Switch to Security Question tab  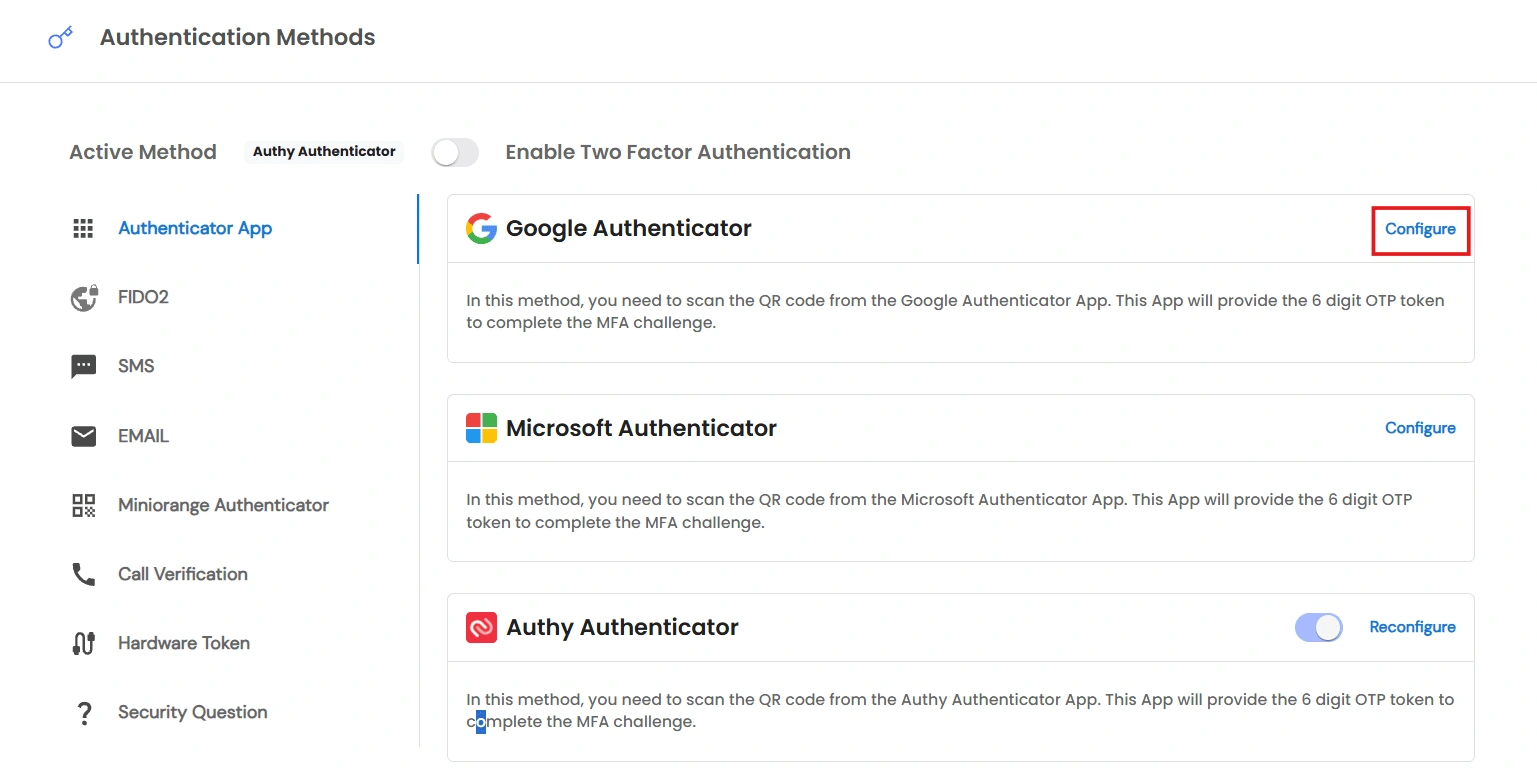(193, 712)
